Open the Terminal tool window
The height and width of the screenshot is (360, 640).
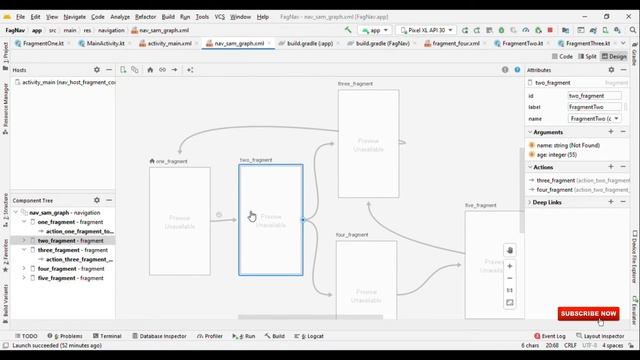107,336
